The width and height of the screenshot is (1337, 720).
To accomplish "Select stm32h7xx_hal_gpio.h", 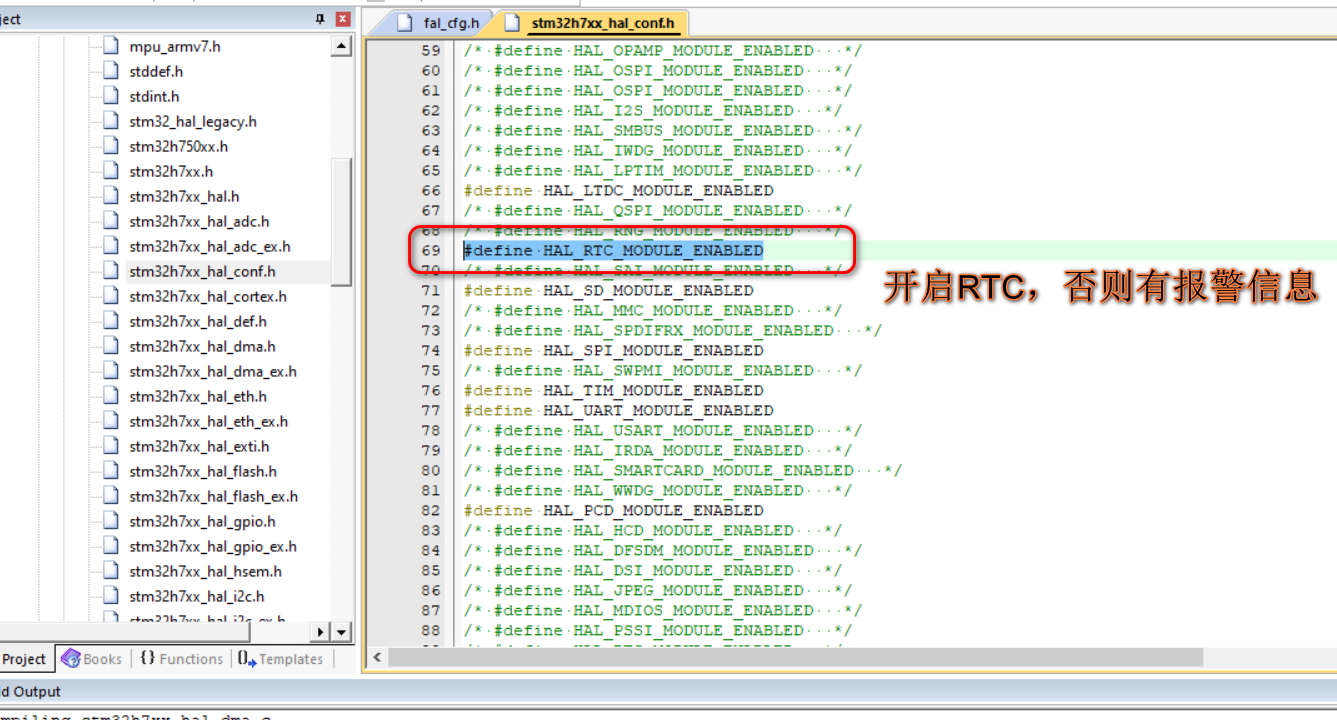I will click(202, 521).
